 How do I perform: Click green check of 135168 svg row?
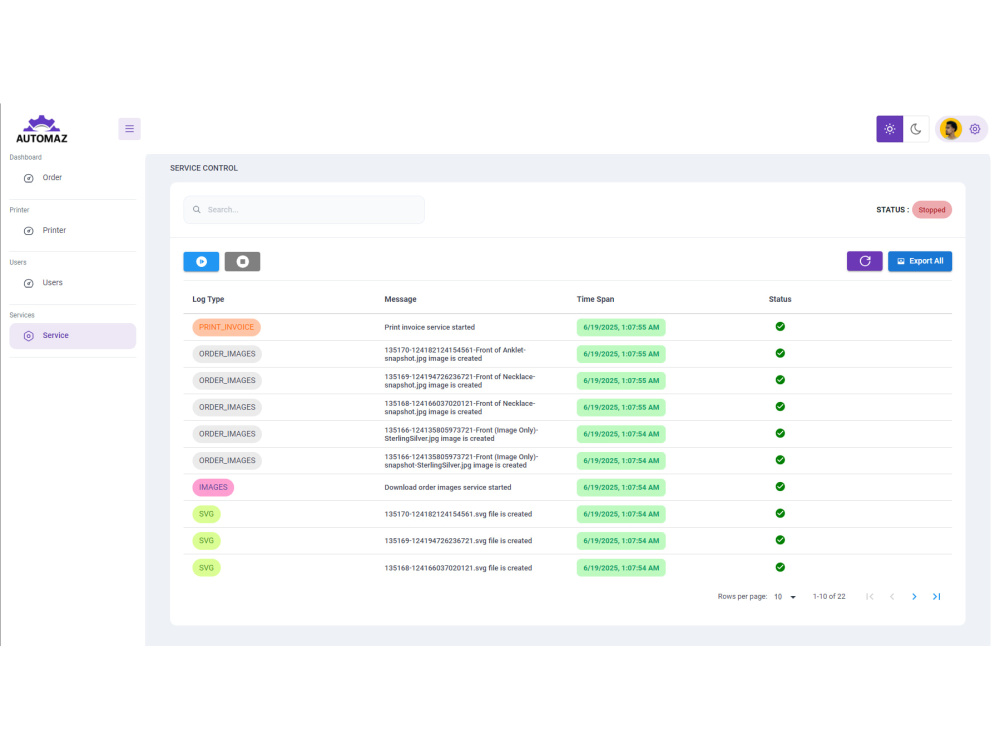(780, 567)
